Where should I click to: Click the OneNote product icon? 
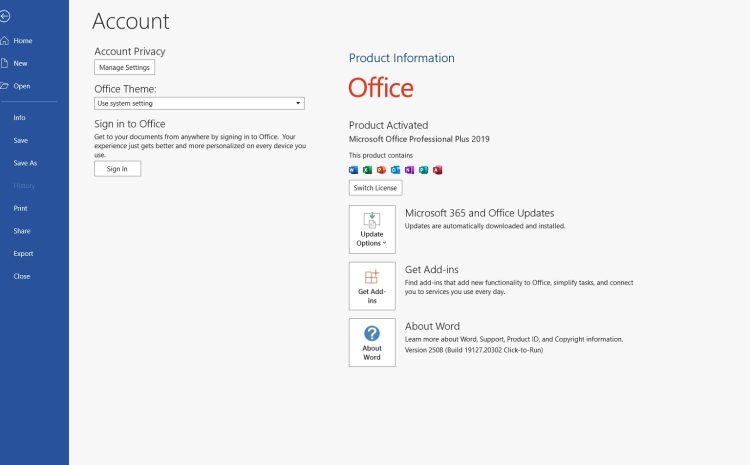[x=409, y=170]
